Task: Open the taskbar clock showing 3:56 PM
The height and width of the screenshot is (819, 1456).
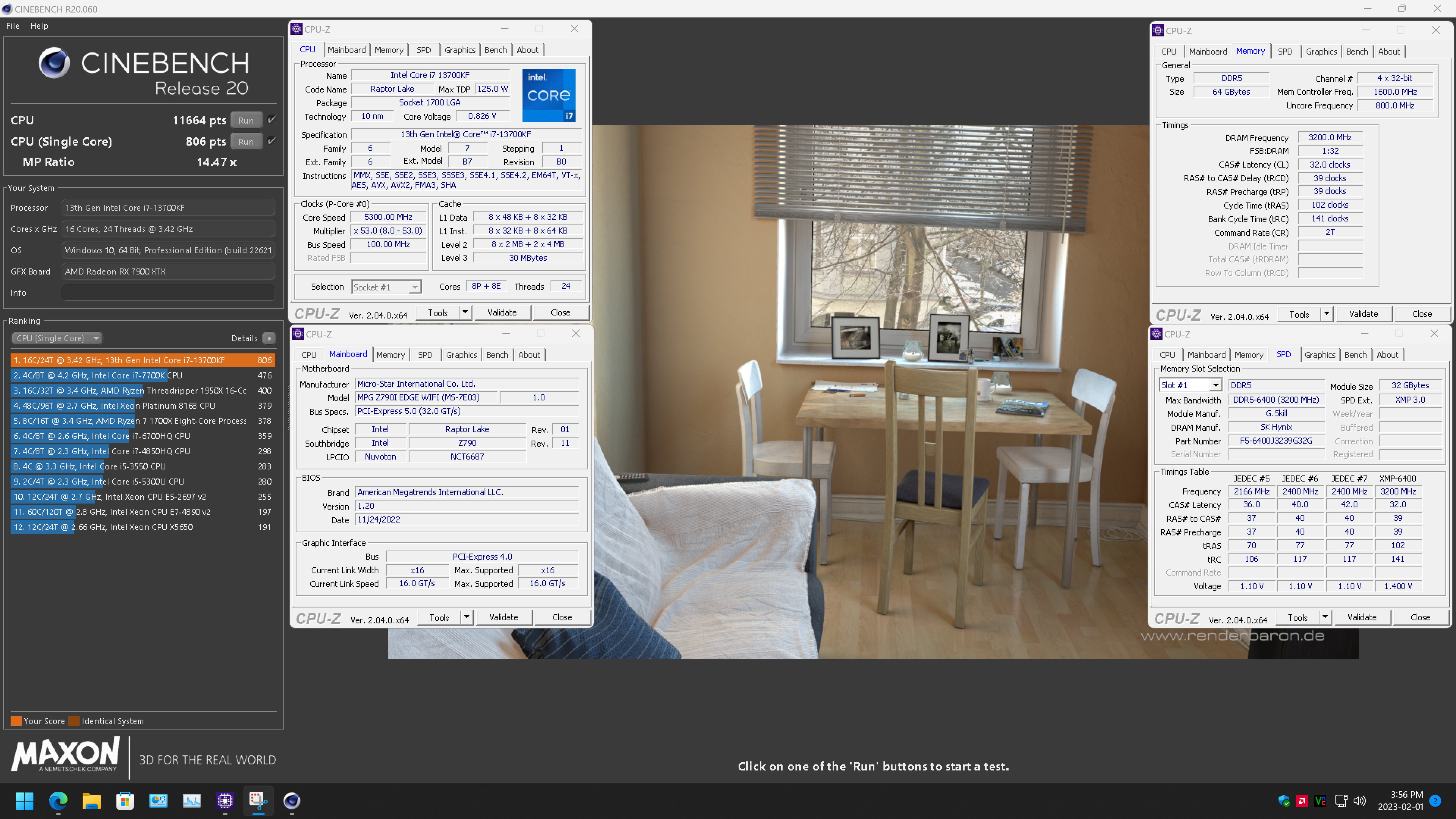Action: 1400,800
